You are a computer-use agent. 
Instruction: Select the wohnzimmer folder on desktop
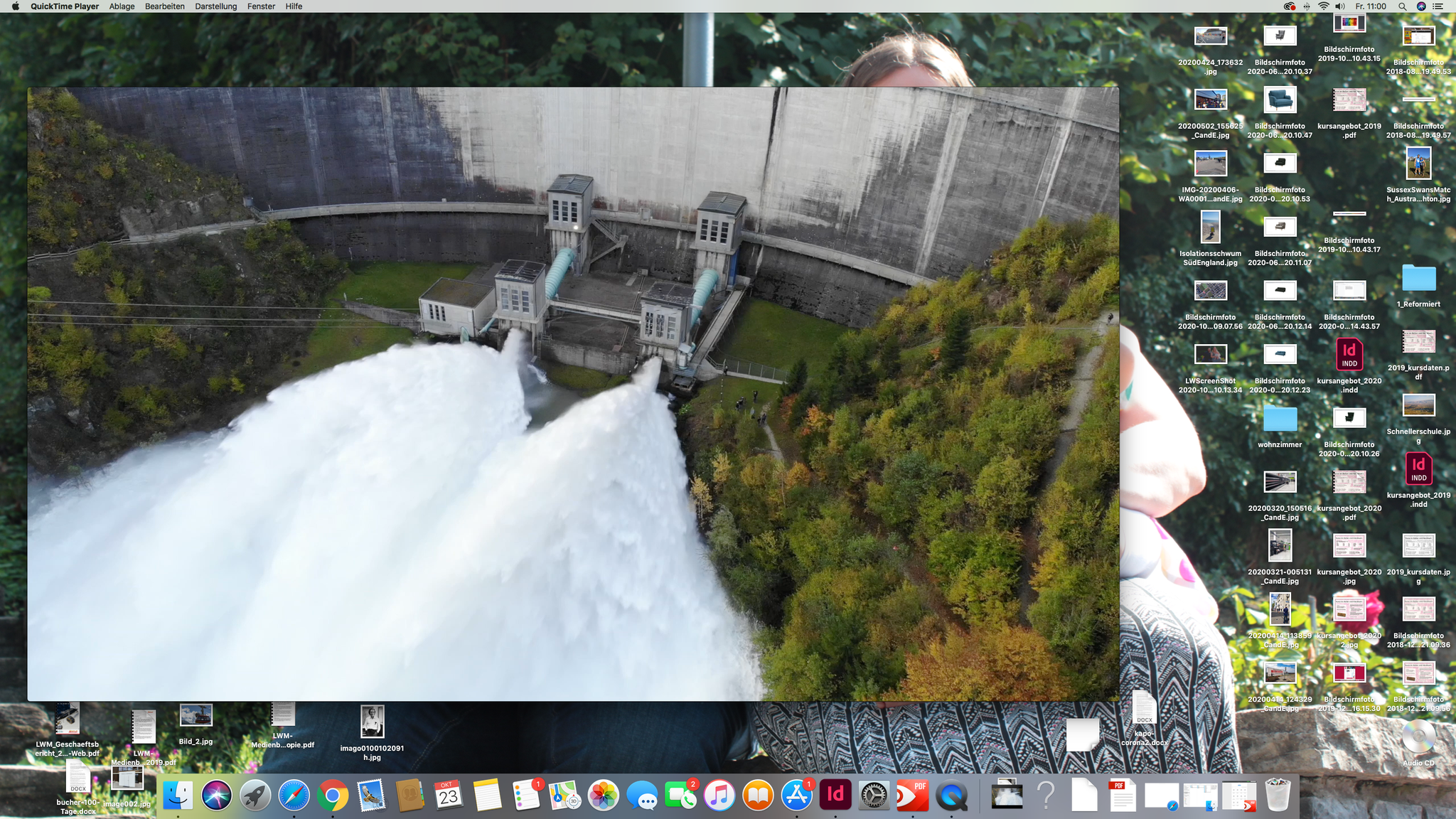pos(1280,419)
